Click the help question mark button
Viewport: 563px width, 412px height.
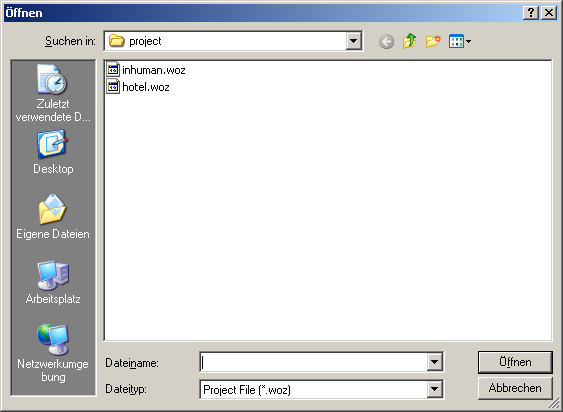coord(531,13)
